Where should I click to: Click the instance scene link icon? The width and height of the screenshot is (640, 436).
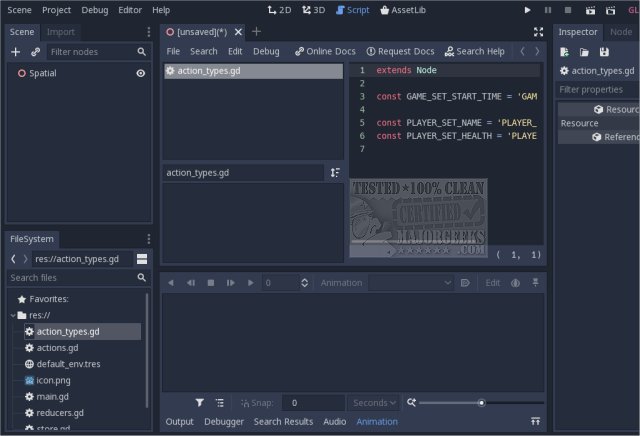coord(36,51)
